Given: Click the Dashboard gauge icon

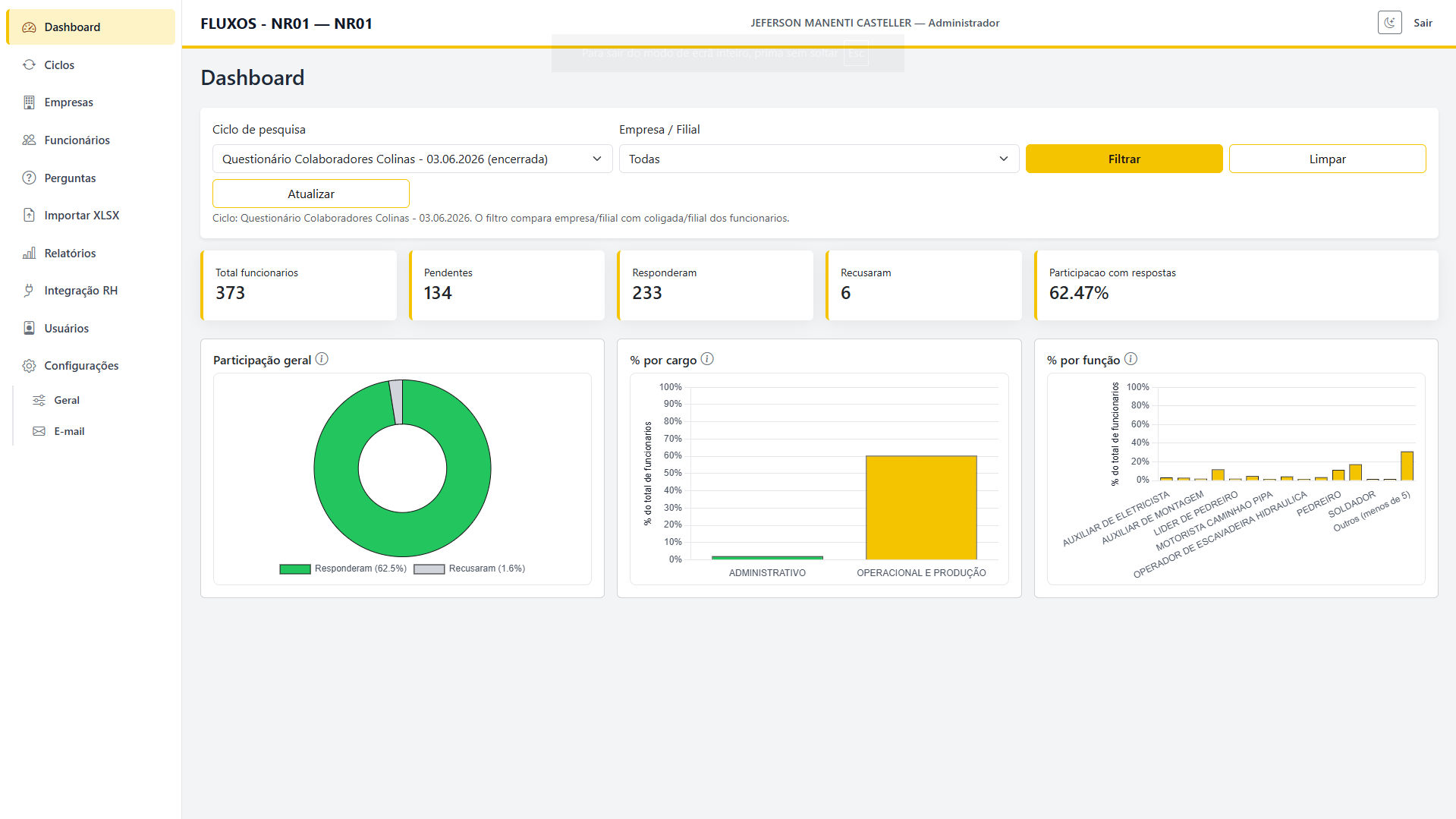Looking at the screenshot, I should pos(29,27).
